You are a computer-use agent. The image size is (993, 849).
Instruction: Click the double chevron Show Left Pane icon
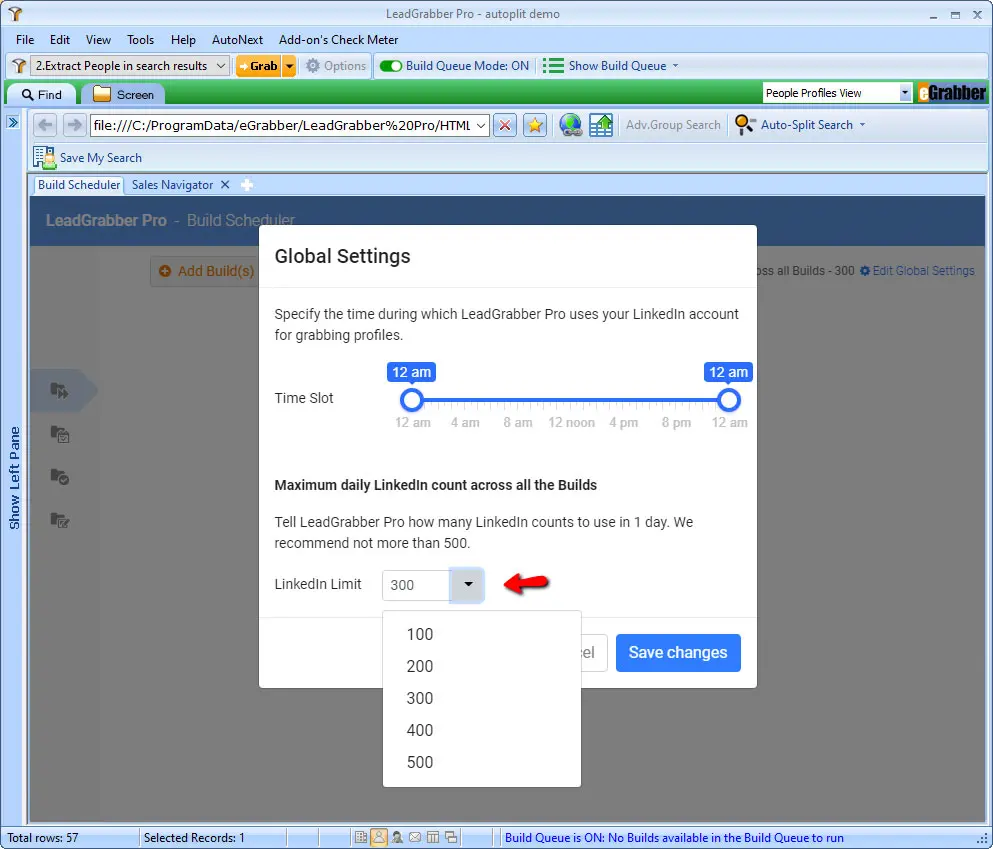click(x=13, y=122)
